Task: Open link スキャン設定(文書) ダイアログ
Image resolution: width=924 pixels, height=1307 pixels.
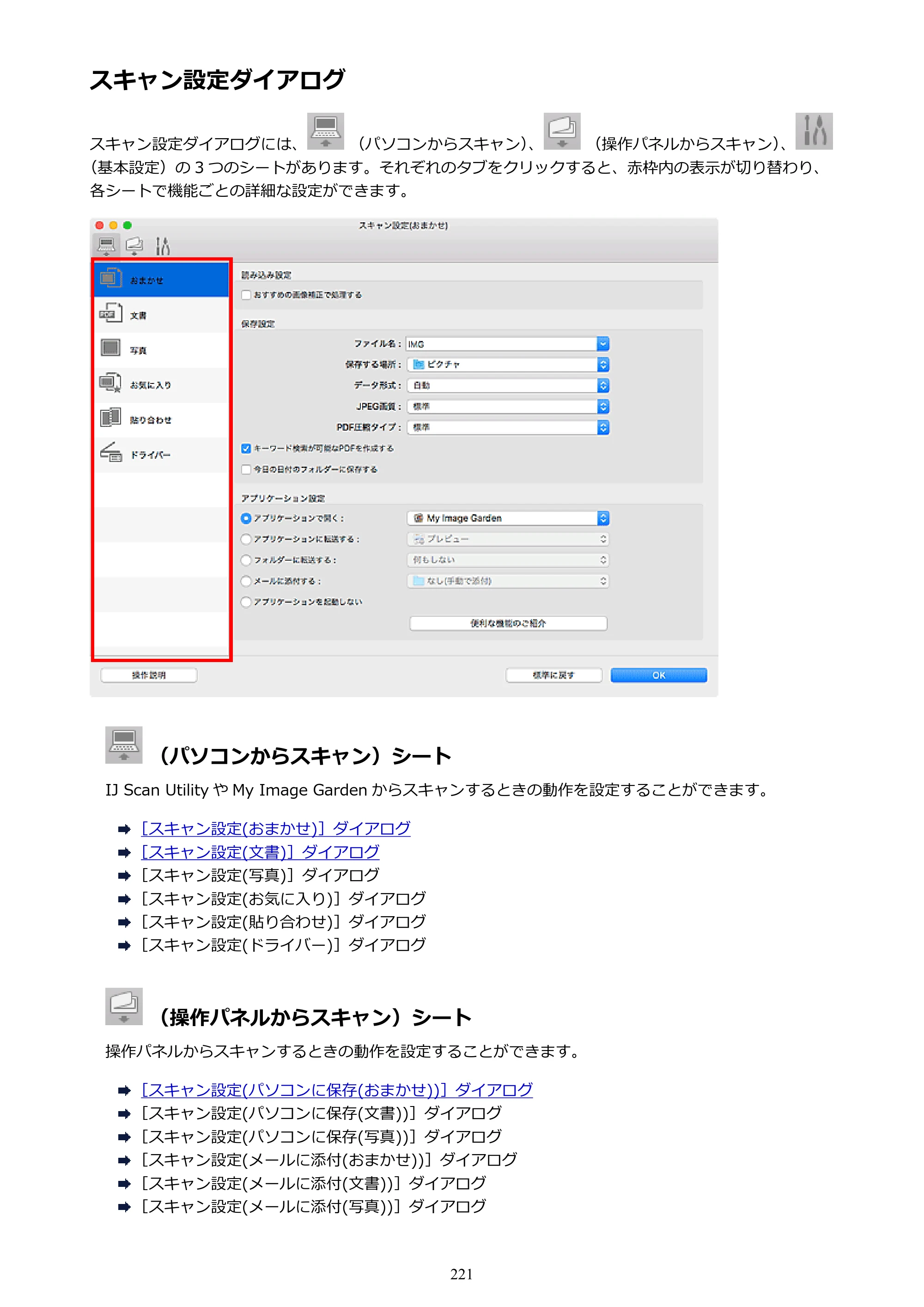Action: [x=260, y=852]
